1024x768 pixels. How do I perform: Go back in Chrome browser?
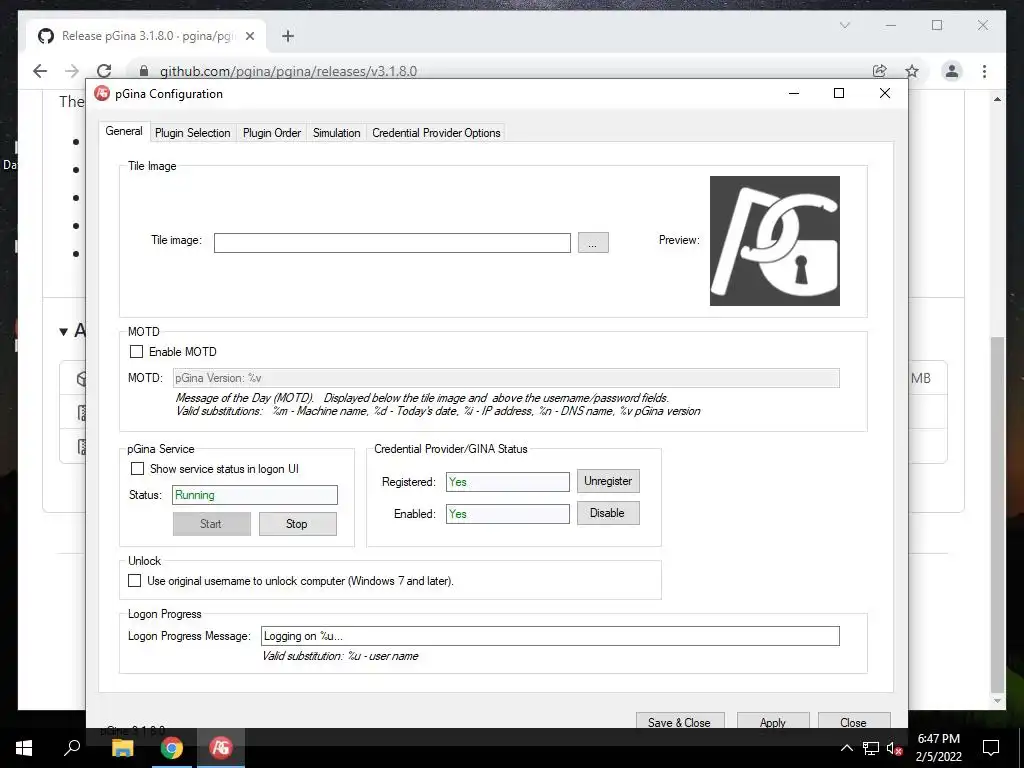click(x=40, y=71)
